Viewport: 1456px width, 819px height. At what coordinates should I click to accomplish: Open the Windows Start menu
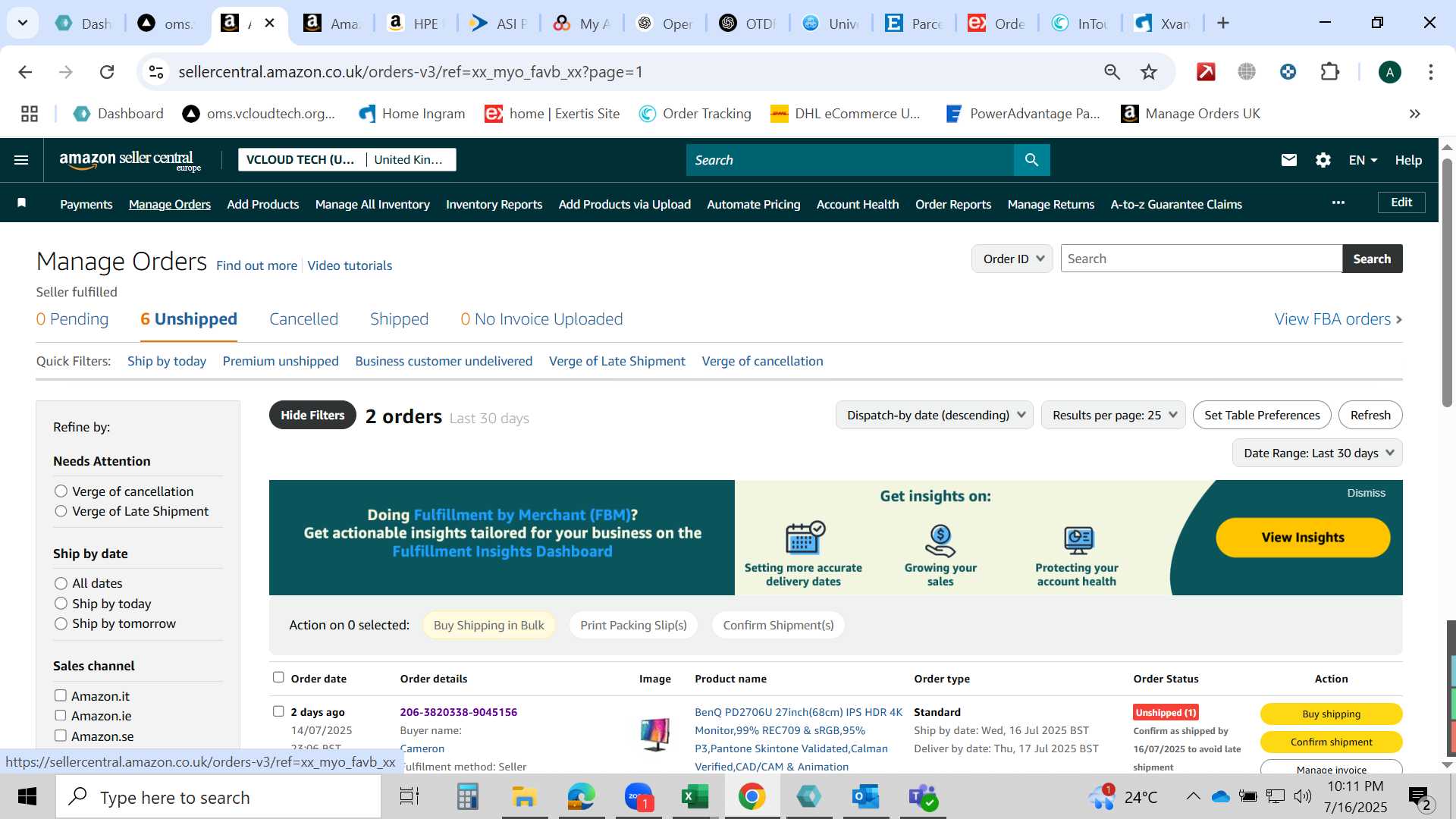tap(27, 797)
